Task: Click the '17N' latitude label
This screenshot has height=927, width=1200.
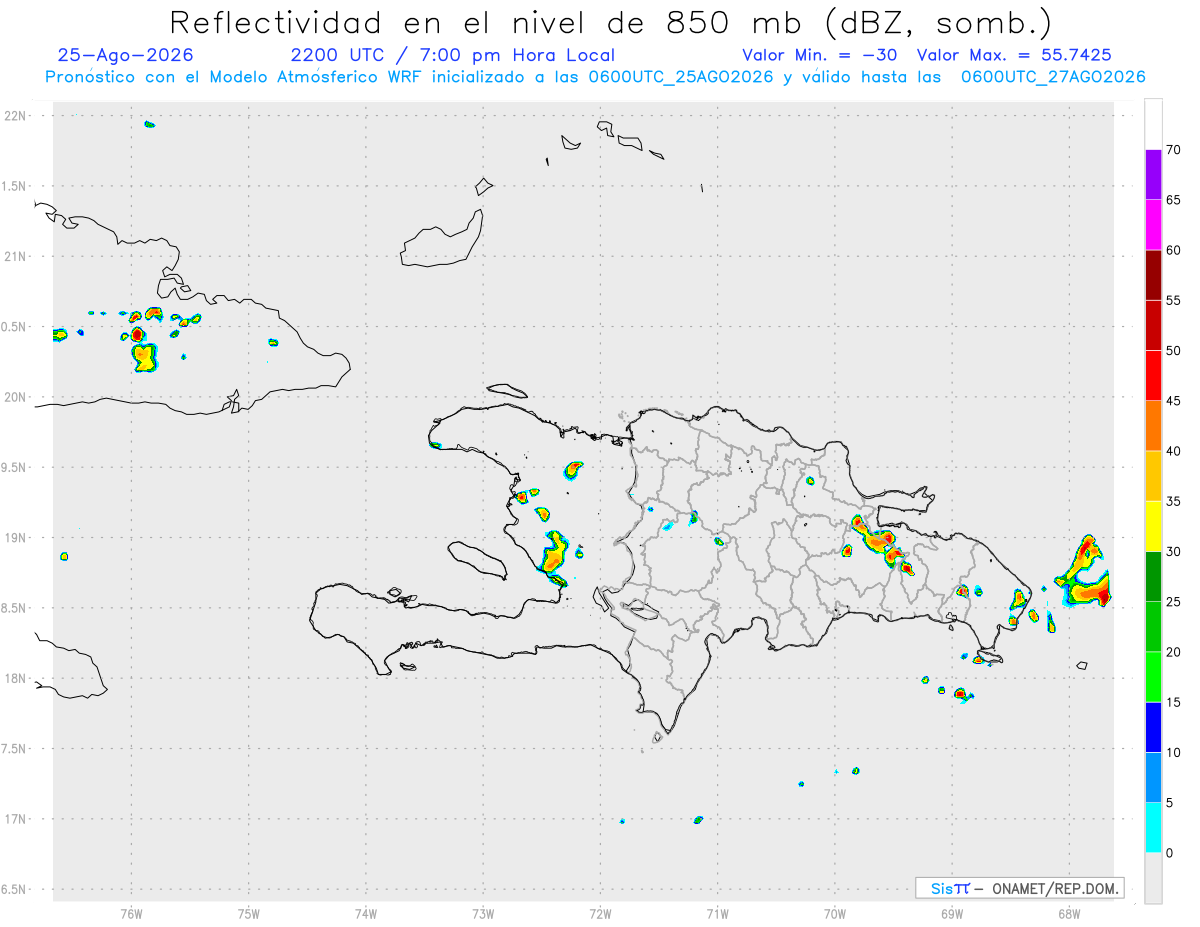Action: point(15,819)
